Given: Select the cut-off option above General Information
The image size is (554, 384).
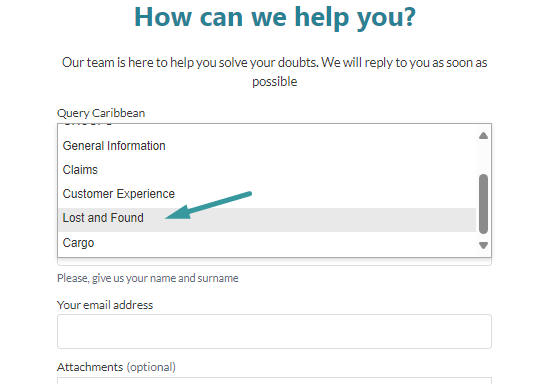Looking at the screenshot, I should point(267,125).
